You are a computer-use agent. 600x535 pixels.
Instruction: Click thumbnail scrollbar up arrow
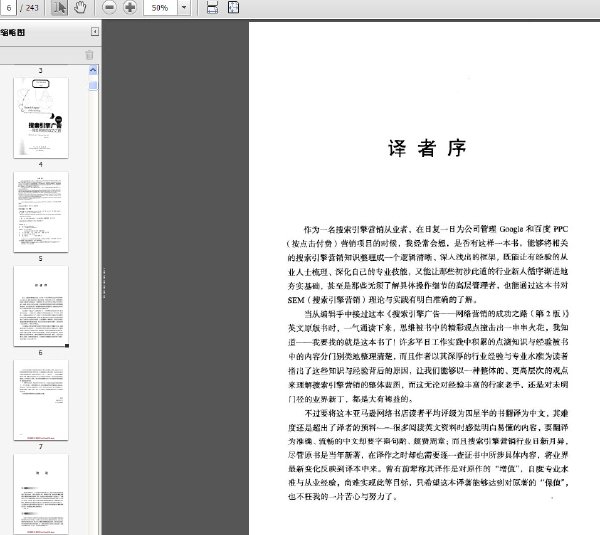[93, 70]
